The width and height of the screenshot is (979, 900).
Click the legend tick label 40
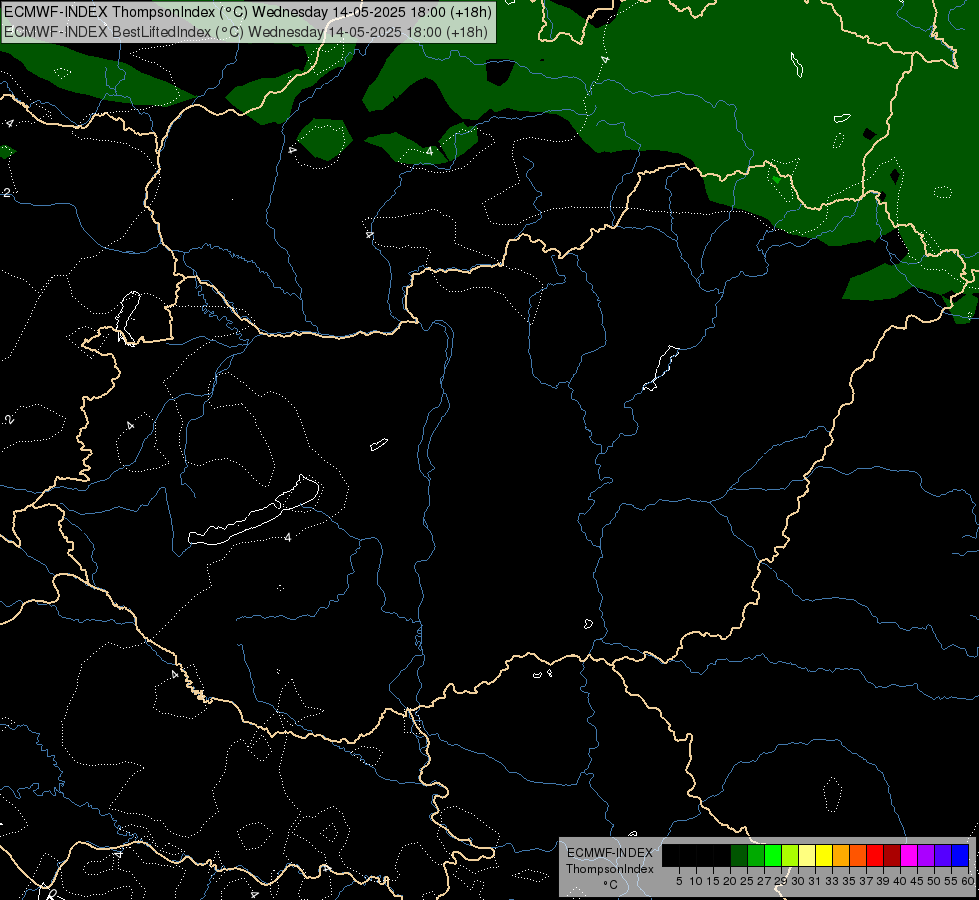pos(900,881)
